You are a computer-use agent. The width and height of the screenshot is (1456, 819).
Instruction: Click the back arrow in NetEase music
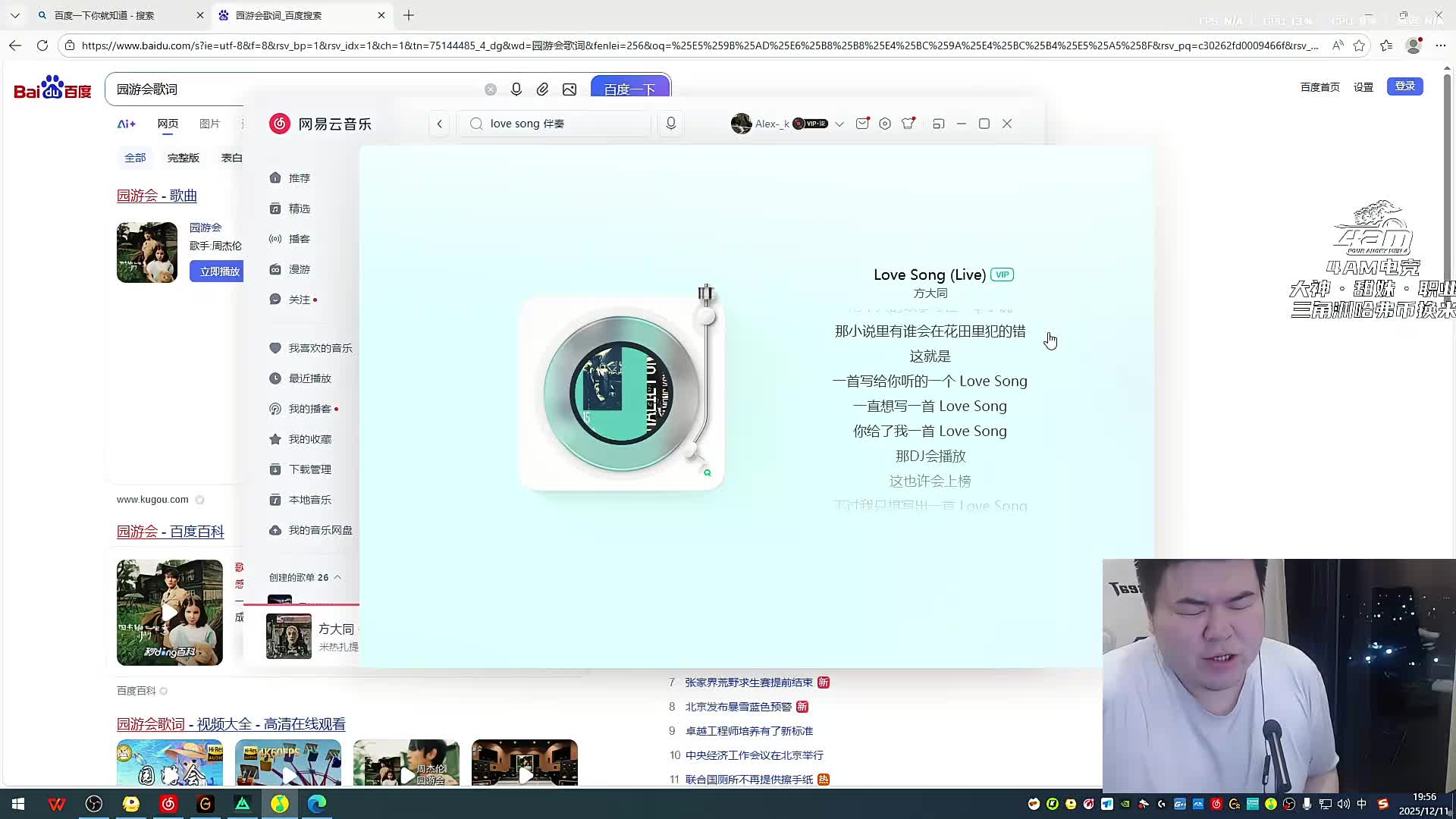pos(439,124)
